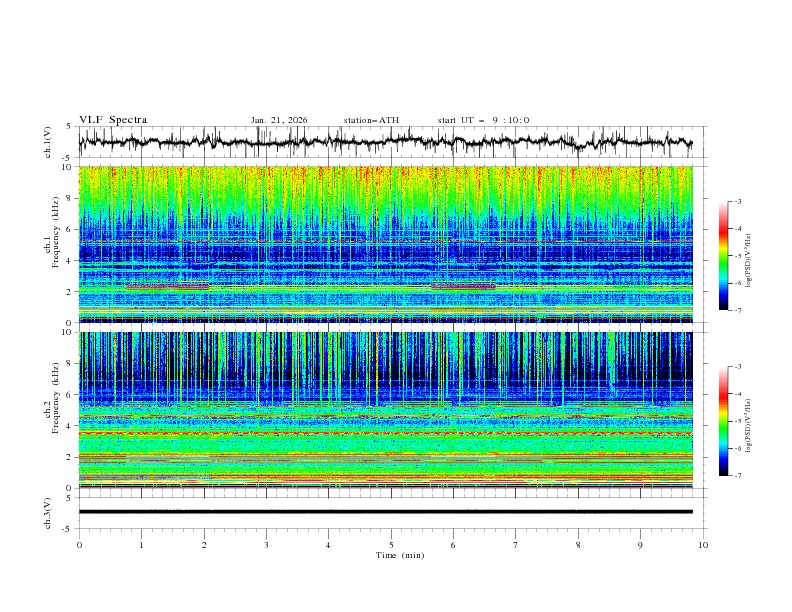The image size is (792, 612).
Task: Click the "station=ATH" label
Action: tap(371, 120)
